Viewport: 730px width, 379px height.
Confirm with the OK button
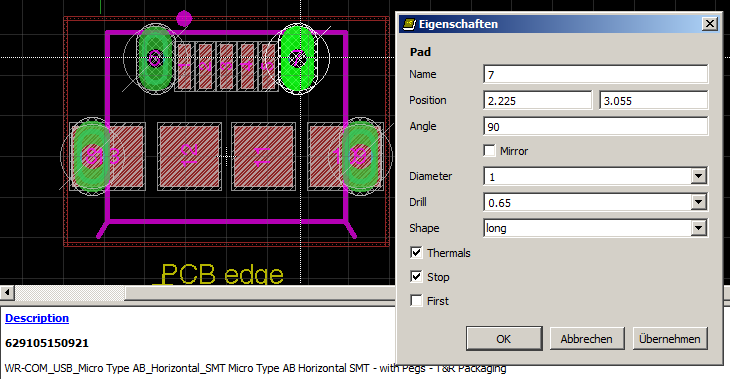[x=504, y=338]
